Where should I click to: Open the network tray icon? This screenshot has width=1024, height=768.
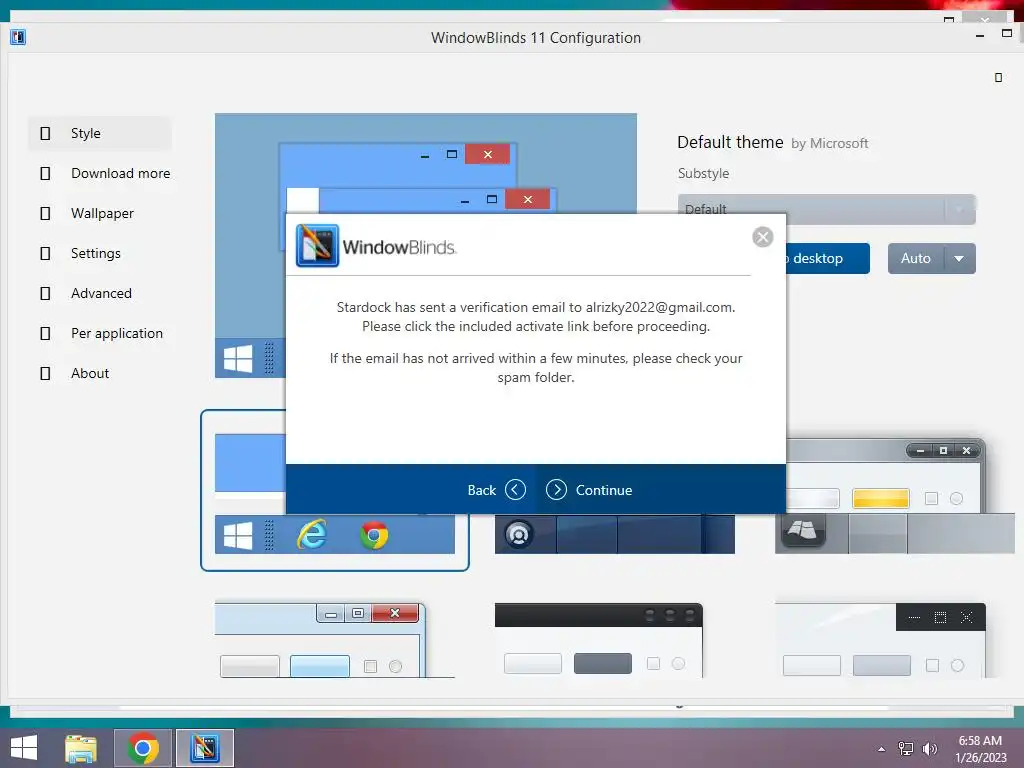coord(906,748)
